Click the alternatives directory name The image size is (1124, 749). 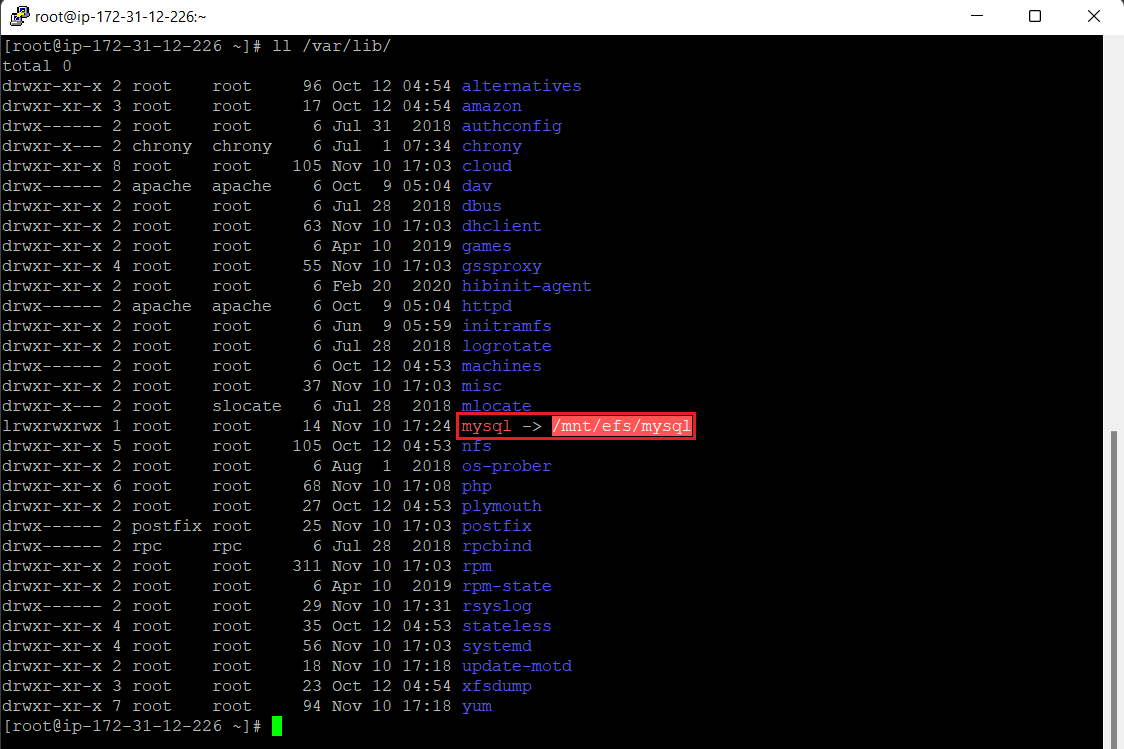pyautogui.click(x=521, y=85)
